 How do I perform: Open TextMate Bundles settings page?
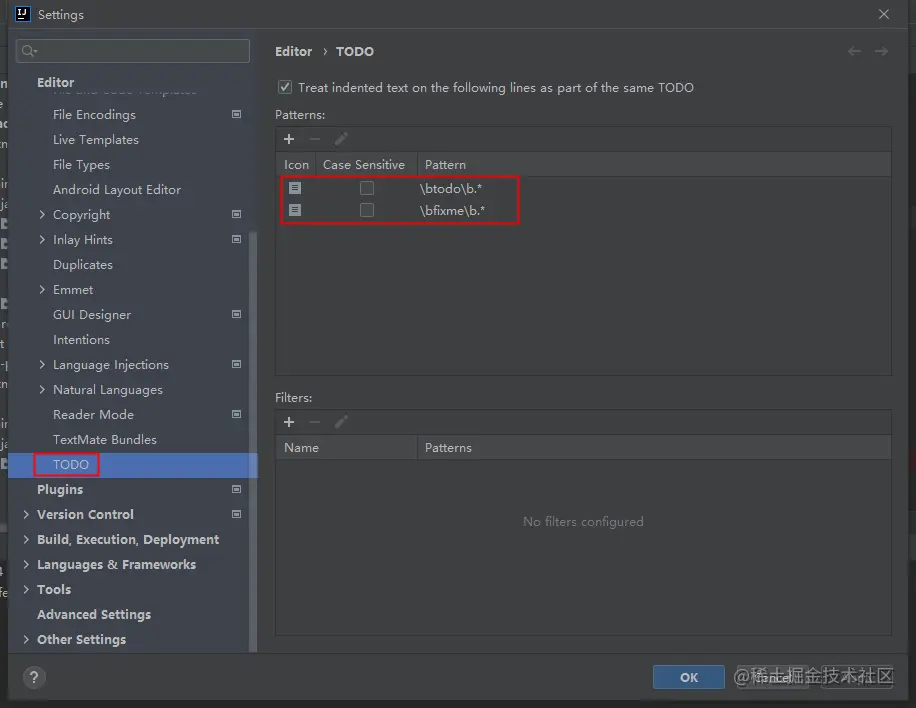(105, 440)
